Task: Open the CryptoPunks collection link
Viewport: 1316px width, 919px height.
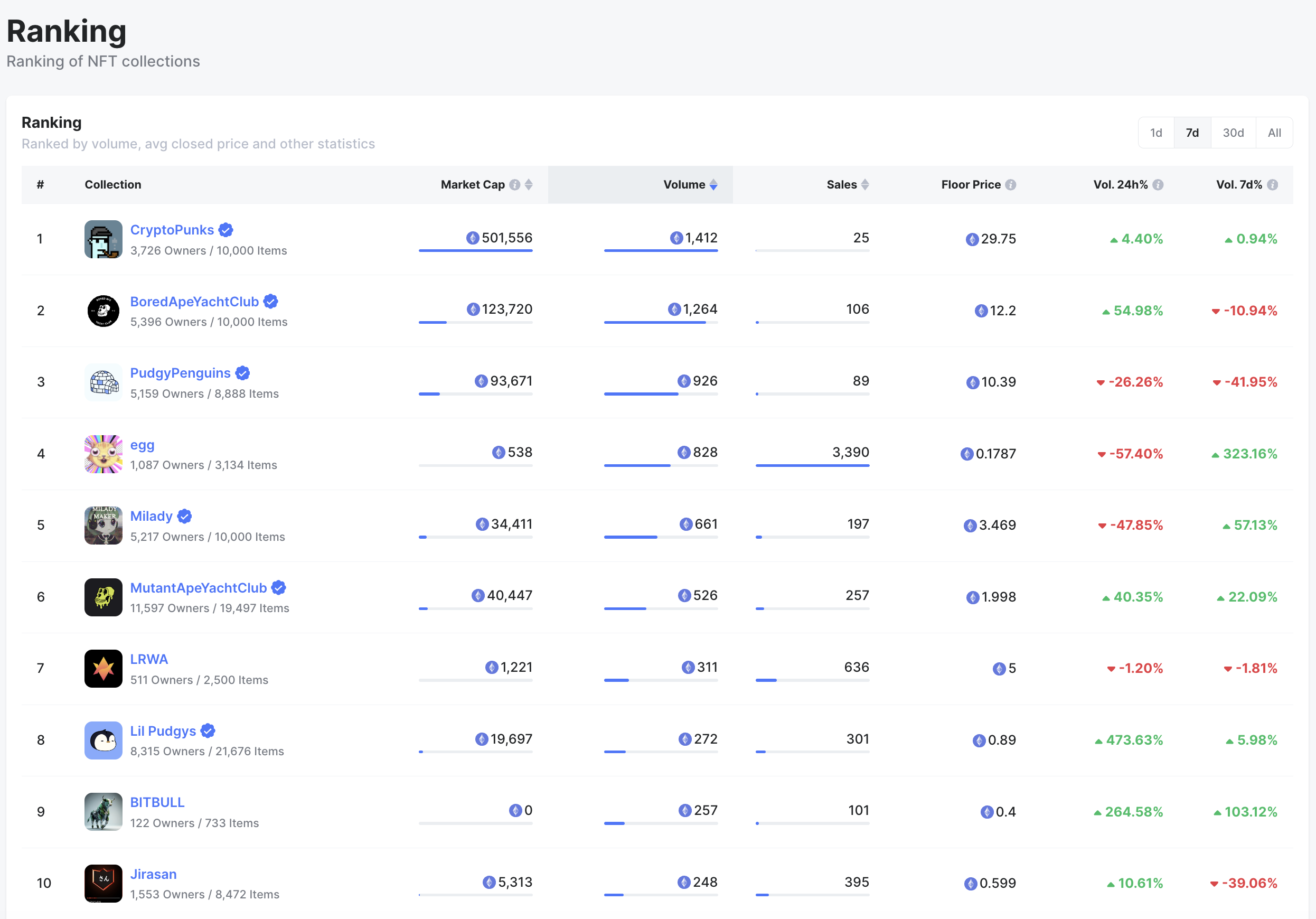Action: [x=172, y=230]
